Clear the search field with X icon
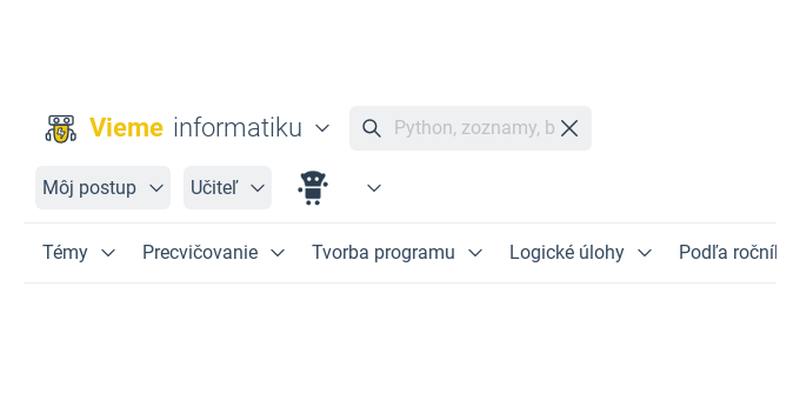Image resolution: width=800 pixels, height=400 pixels. 569,128
